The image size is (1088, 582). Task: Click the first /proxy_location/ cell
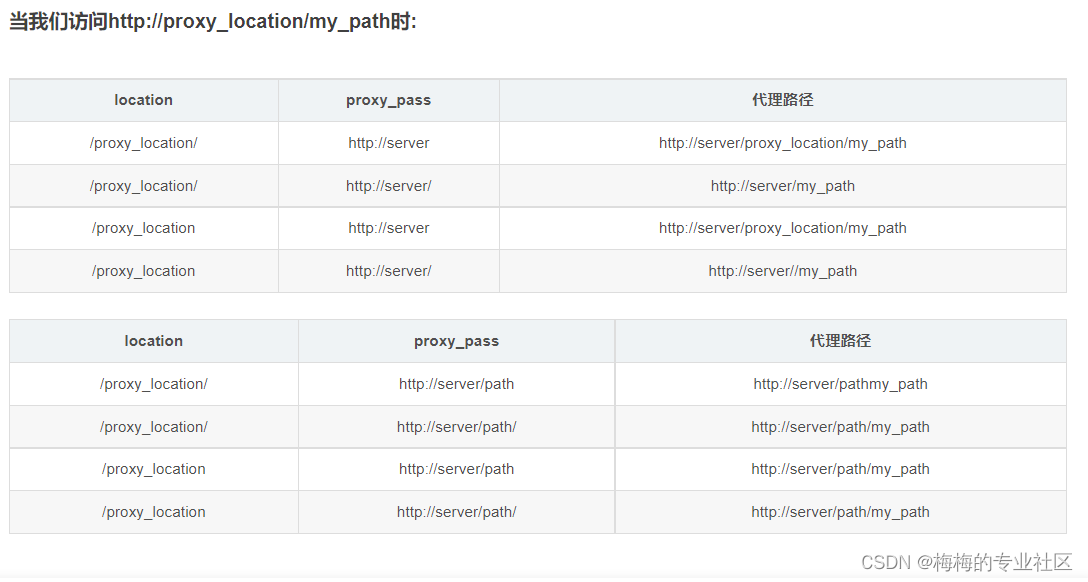pos(143,143)
